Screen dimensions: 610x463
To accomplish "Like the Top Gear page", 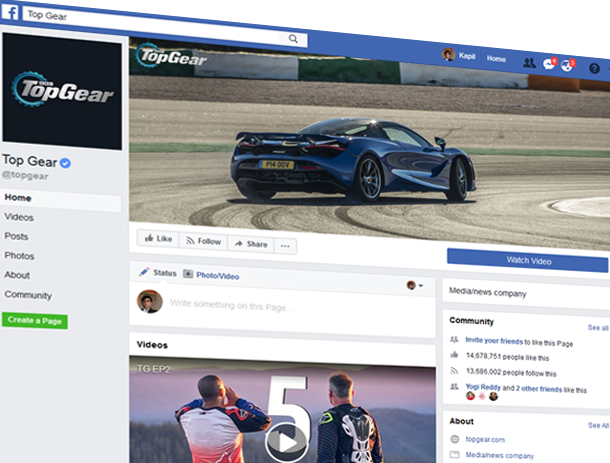I will [158, 239].
